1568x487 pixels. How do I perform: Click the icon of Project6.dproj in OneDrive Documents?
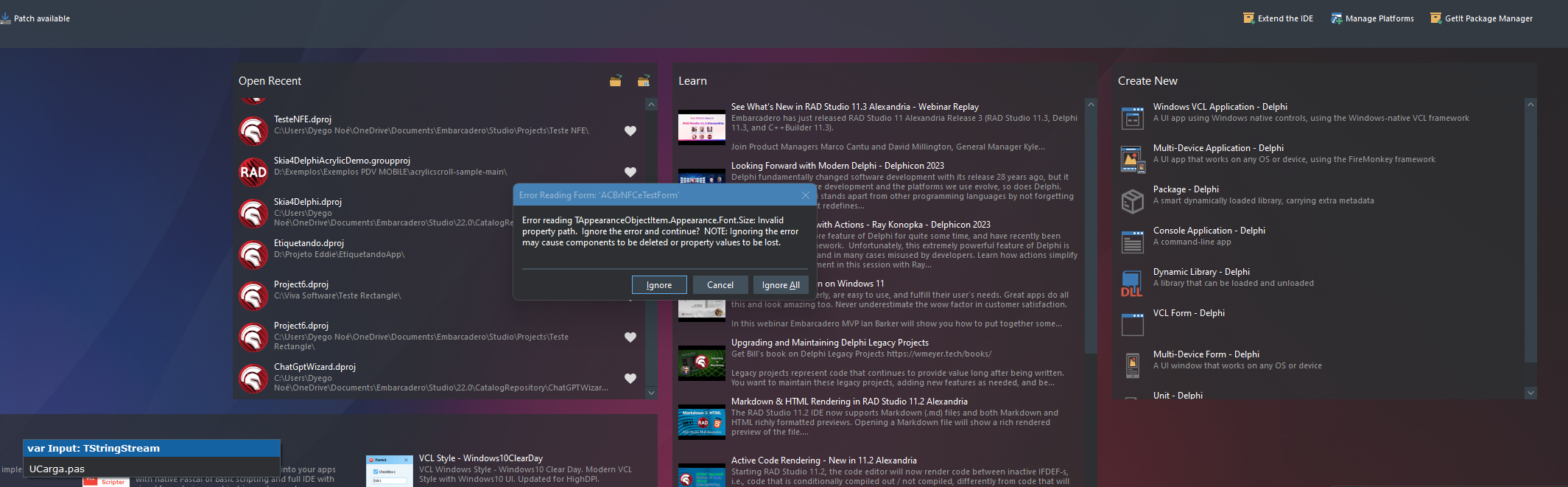253,337
